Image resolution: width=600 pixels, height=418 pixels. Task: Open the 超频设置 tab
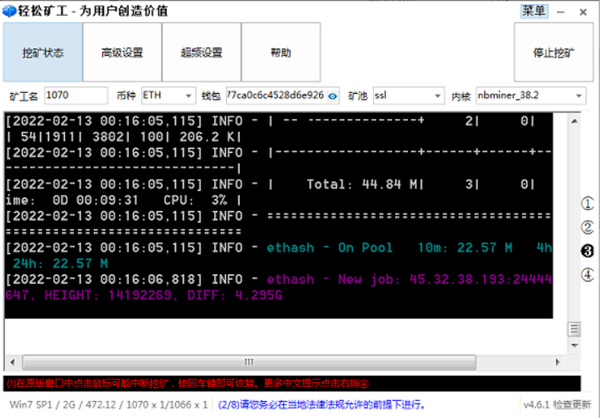pos(201,52)
